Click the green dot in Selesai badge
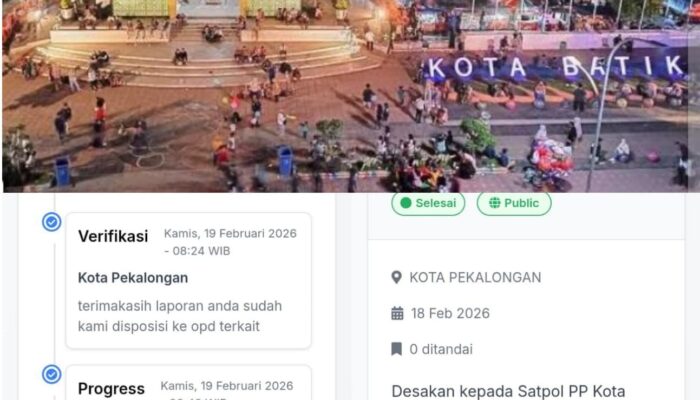Image resolution: width=700 pixels, height=400 pixels. (405, 203)
